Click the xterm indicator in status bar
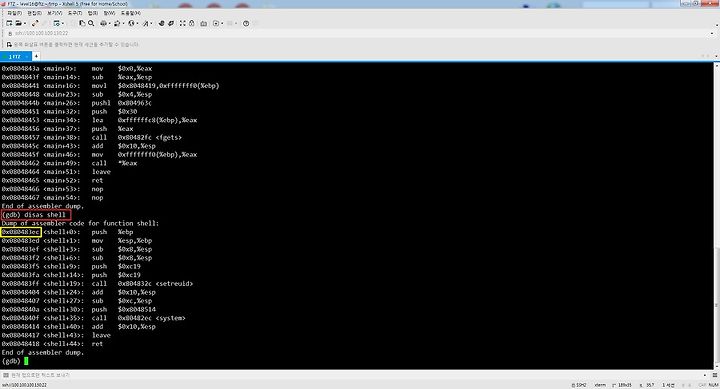This screenshot has height=389, width=720. tap(600, 385)
